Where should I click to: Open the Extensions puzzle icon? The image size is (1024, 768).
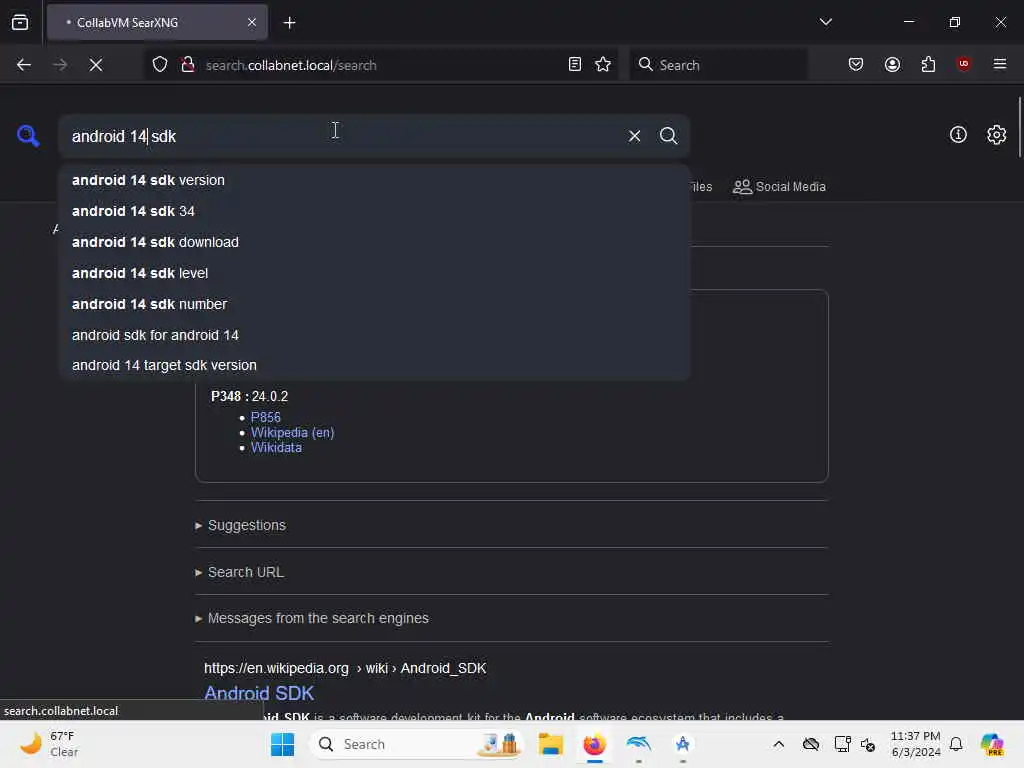928,65
